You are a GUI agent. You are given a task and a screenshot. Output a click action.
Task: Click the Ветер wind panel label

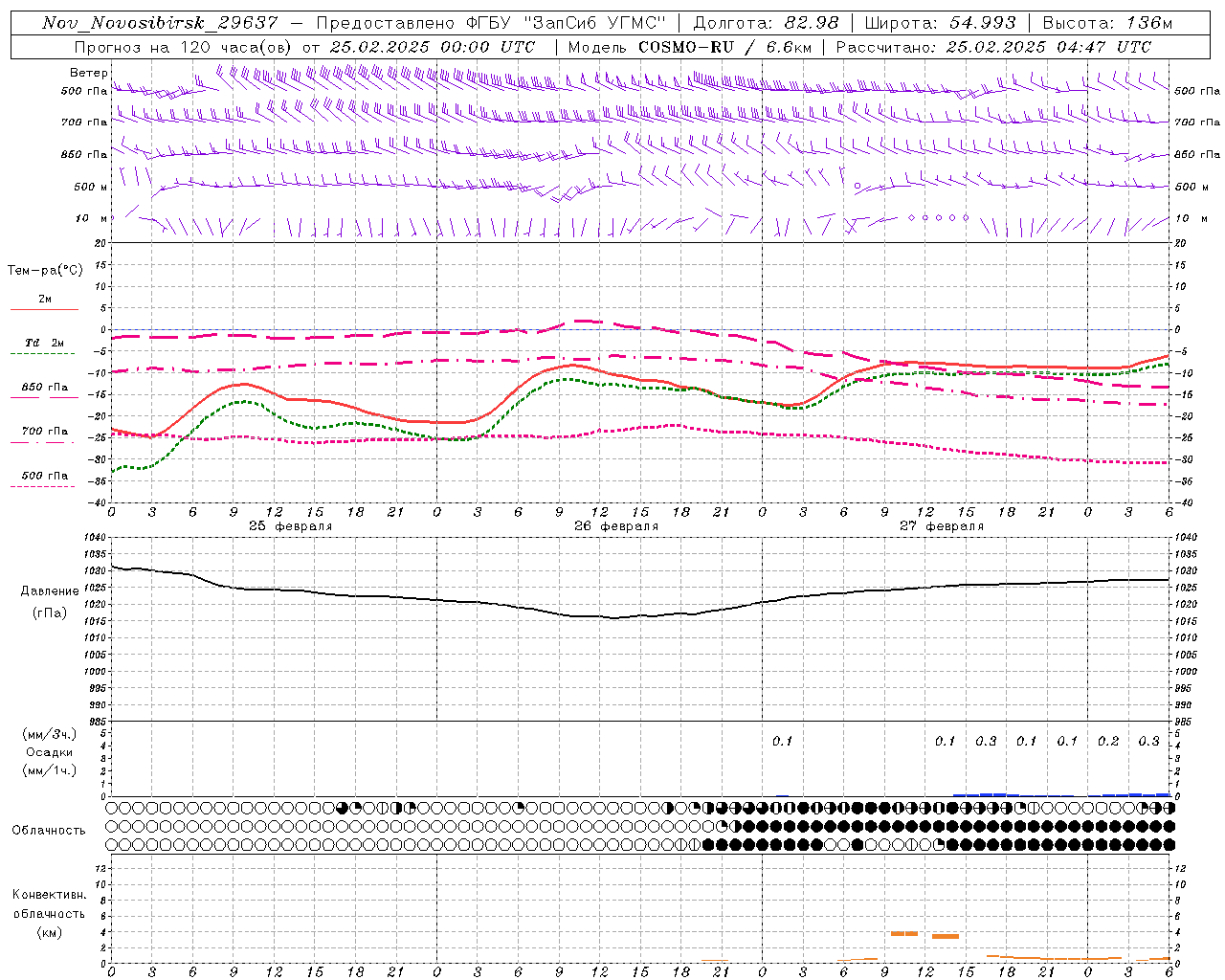click(x=88, y=73)
